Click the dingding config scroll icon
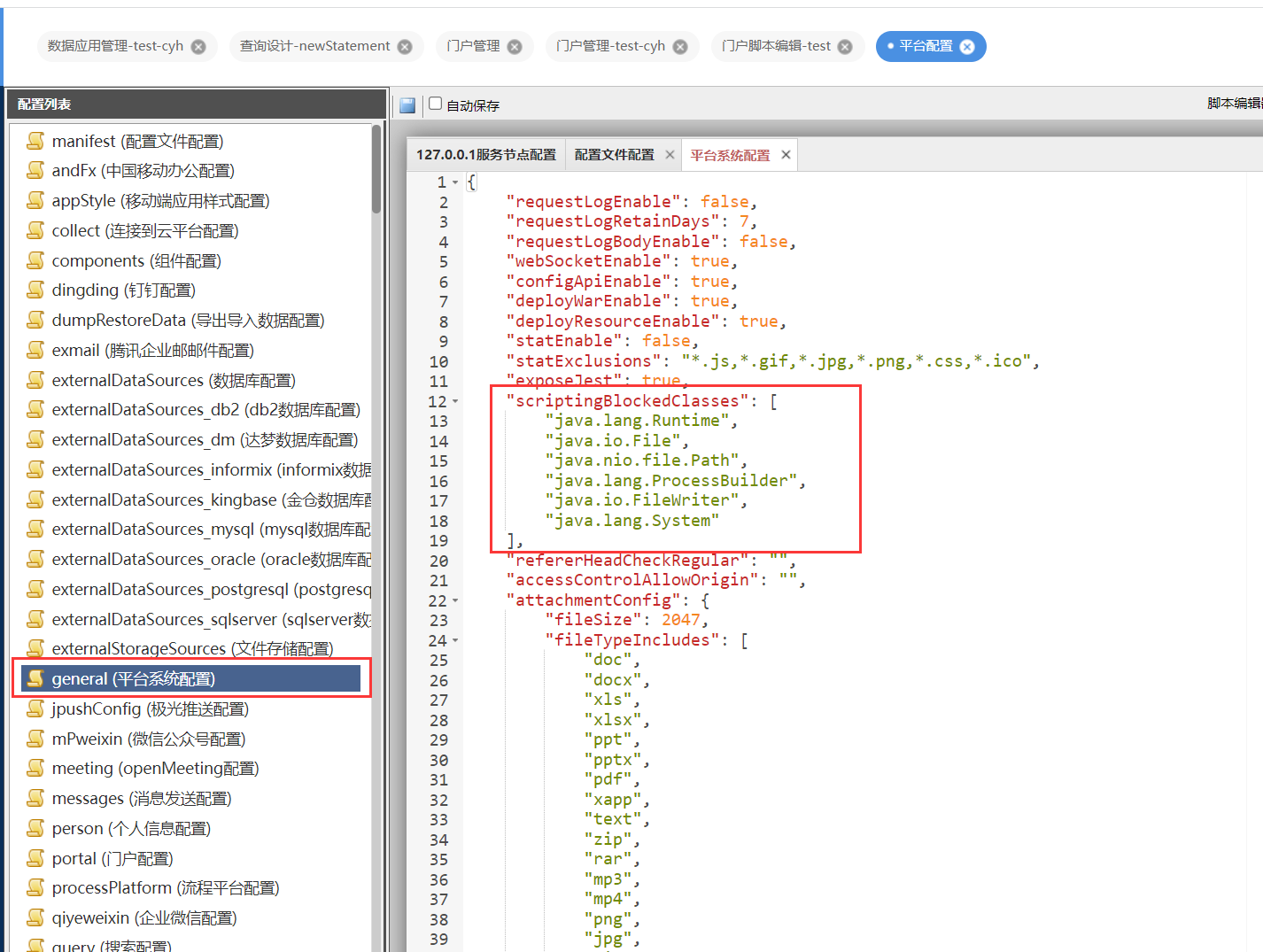Screen dimensions: 1263x952 point(35,290)
